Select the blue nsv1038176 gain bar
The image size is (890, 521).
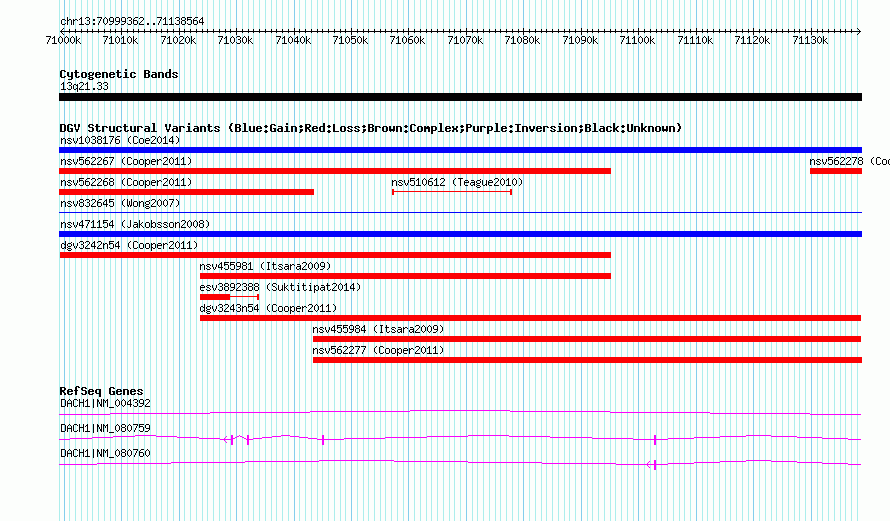tap(460, 150)
